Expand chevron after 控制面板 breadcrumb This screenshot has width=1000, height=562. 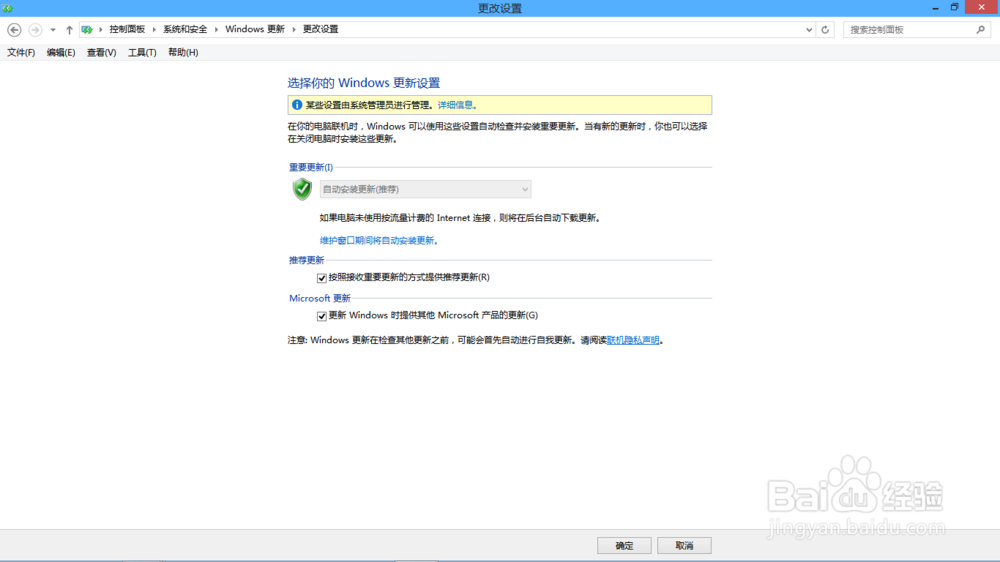coord(154,29)
